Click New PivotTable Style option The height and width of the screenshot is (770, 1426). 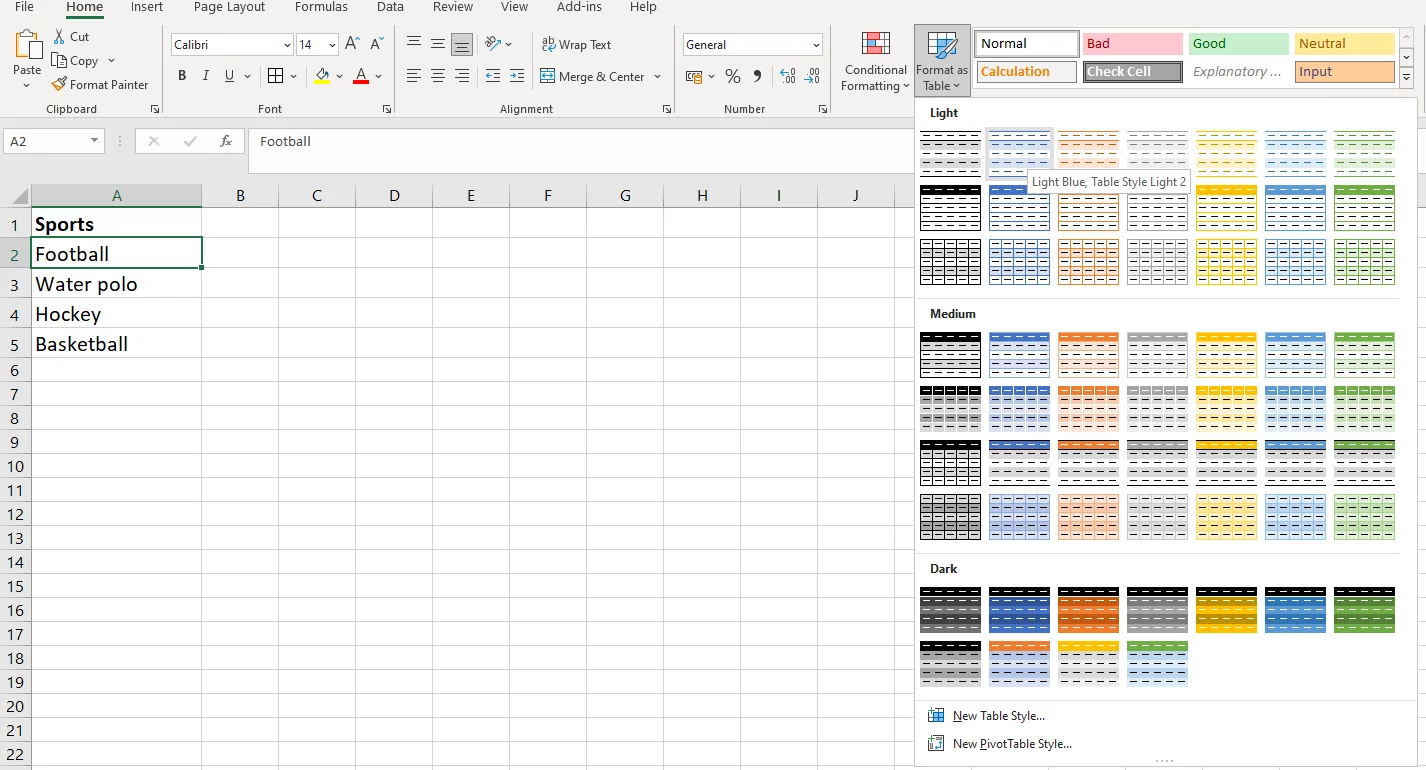1009,743
